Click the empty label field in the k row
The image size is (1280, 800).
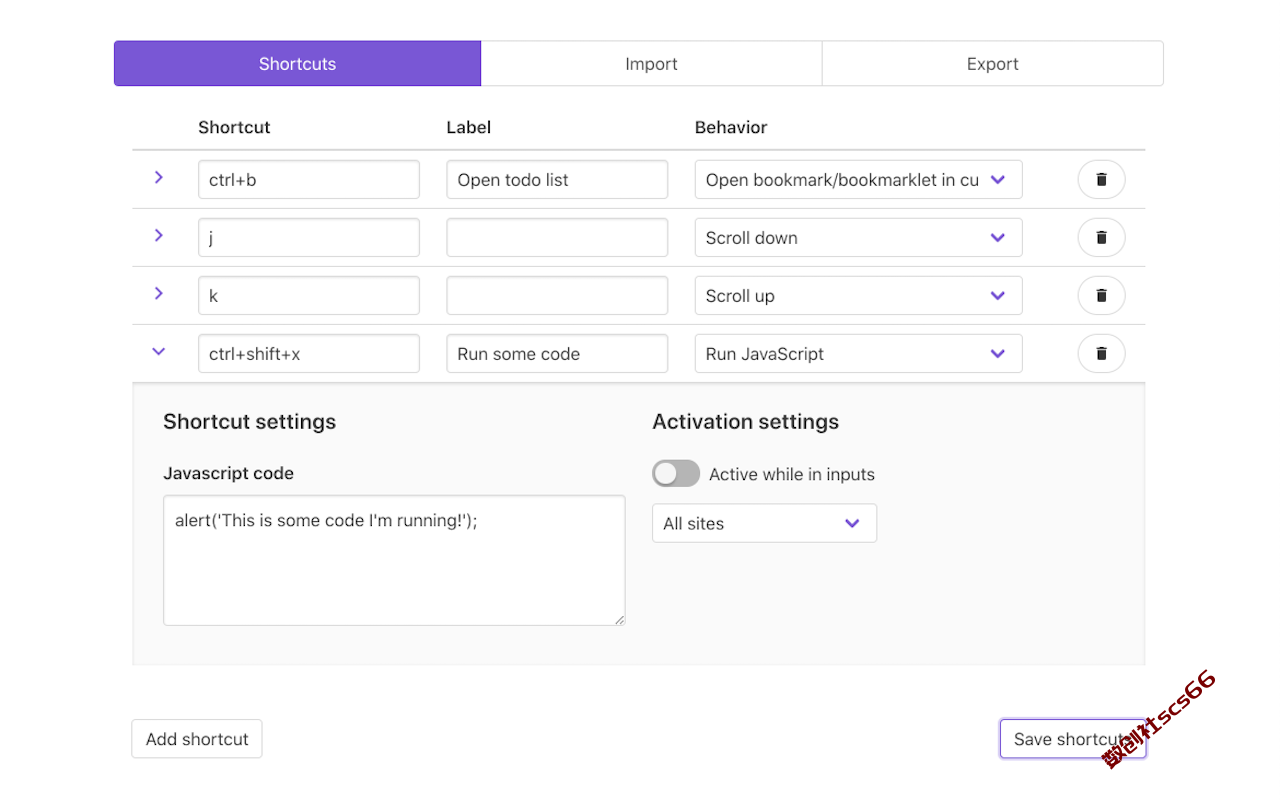click(x=557, y=296)
